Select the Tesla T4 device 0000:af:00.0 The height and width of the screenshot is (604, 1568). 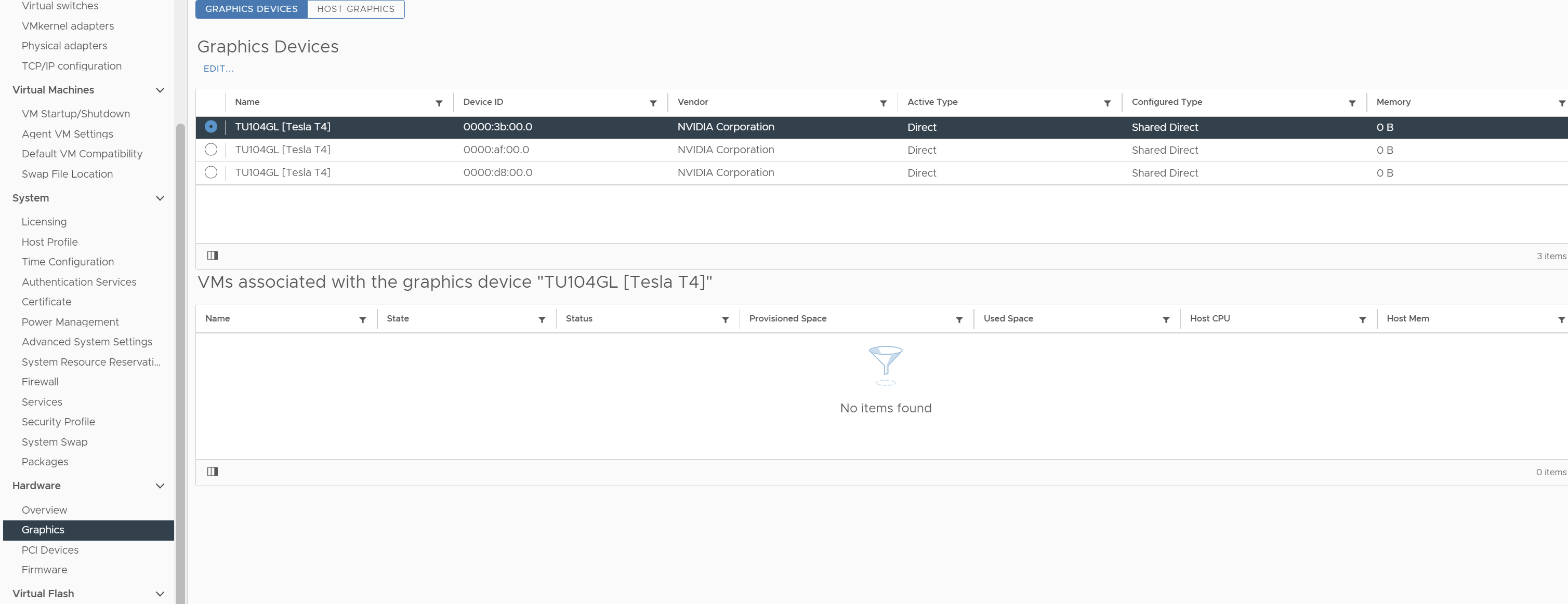tap(210, 149)
